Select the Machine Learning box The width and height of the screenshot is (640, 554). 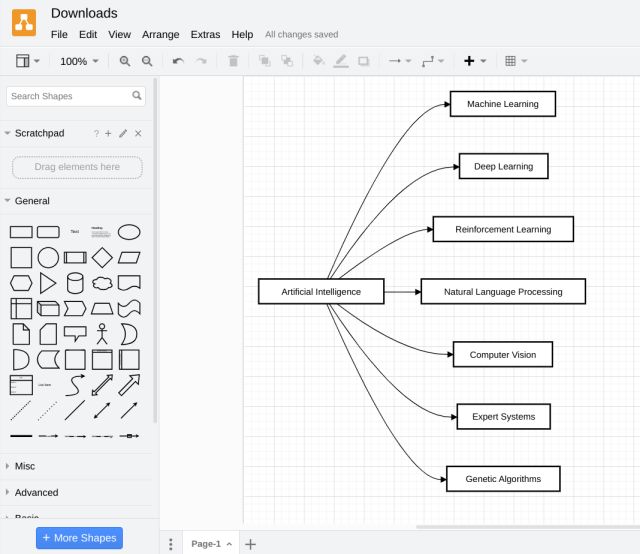coord(503,104)
